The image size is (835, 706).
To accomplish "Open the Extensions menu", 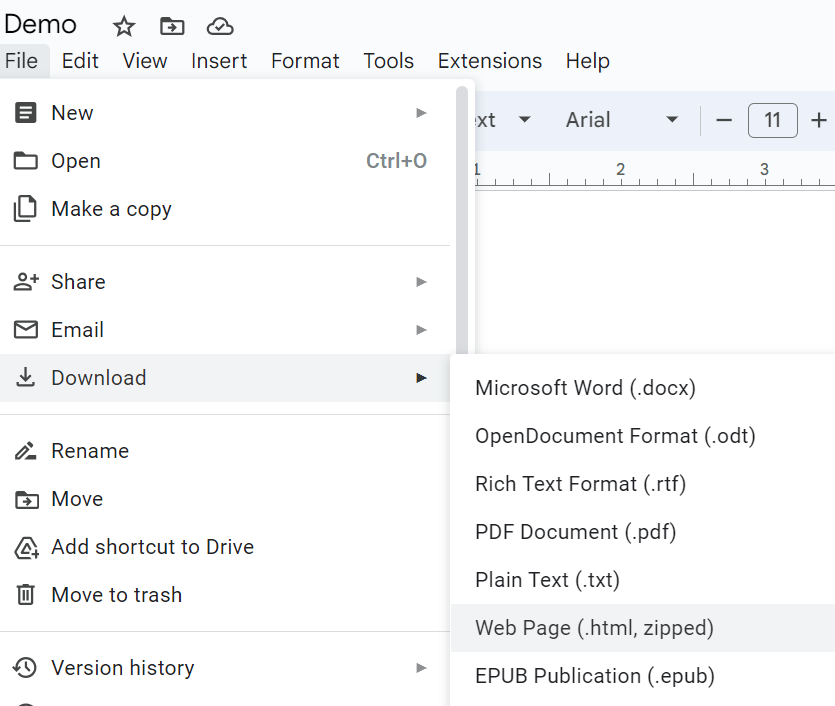I will 490,61.
